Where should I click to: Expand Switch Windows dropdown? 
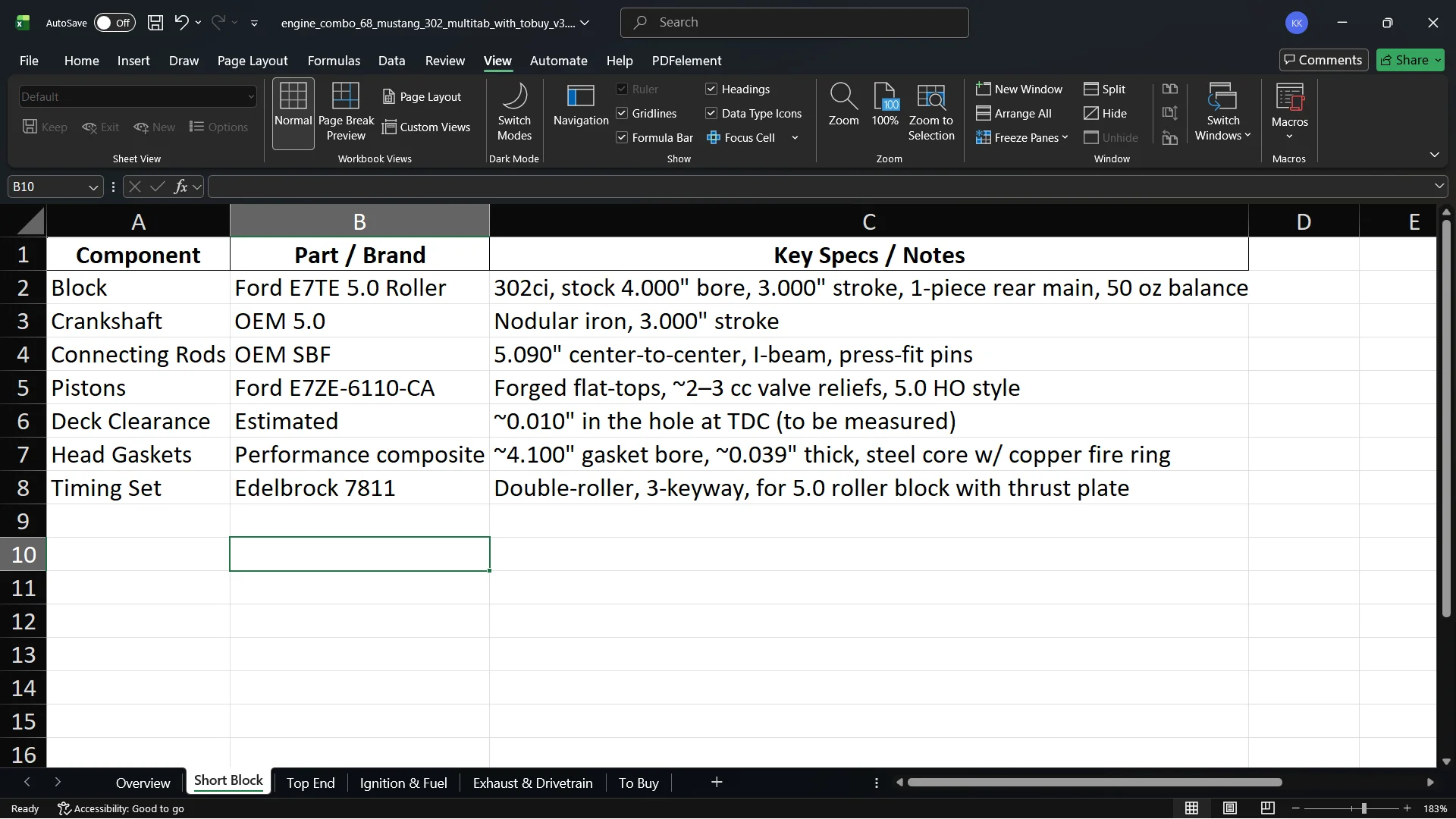click(x=1247, y=136)
